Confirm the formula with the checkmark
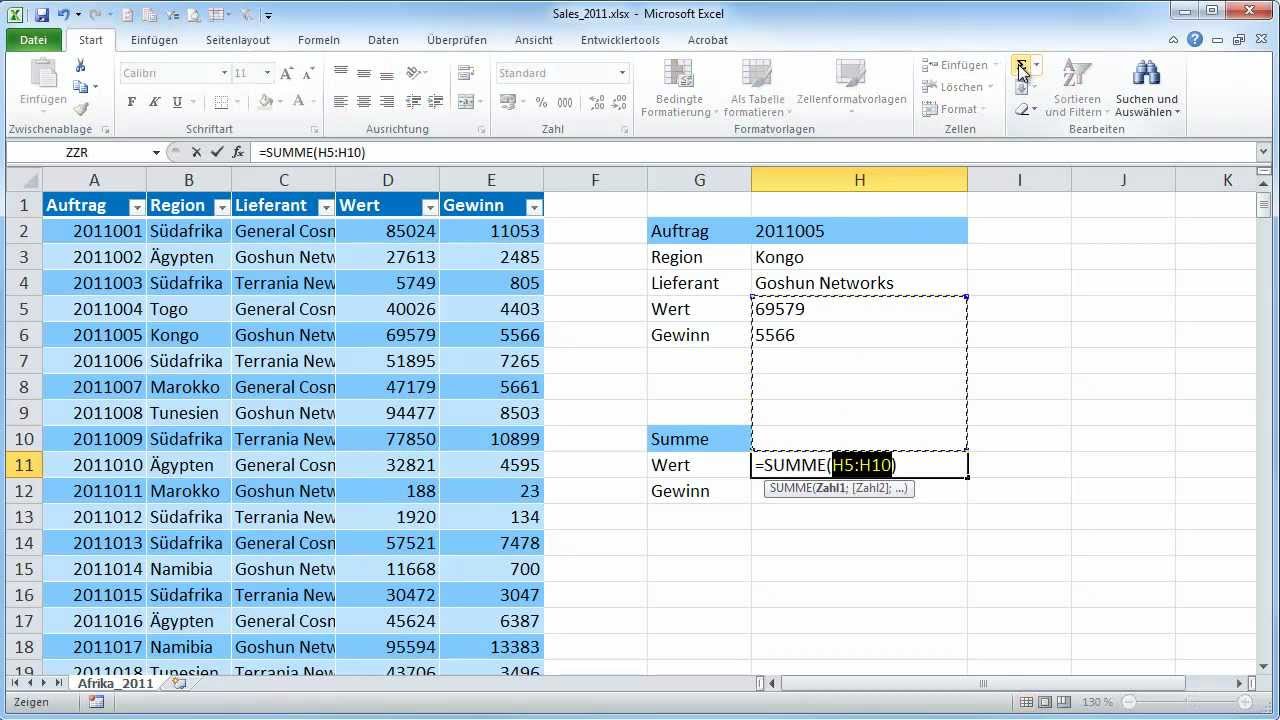1280x720 pixels. tap(217, 152)
